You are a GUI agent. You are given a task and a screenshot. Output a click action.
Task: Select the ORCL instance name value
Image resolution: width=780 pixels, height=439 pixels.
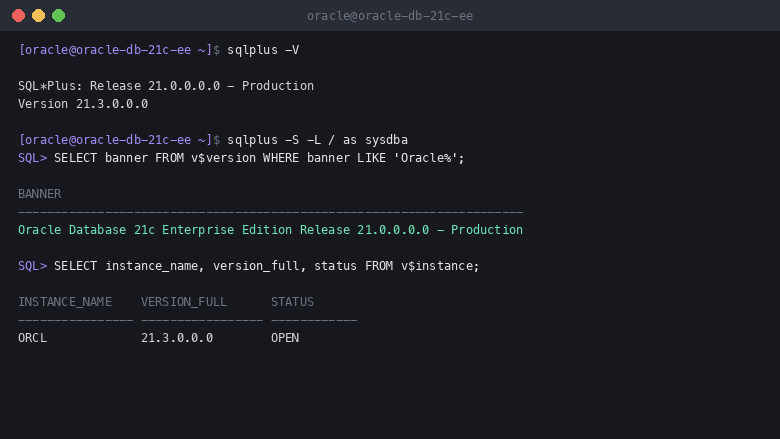[x=33, y=338]
